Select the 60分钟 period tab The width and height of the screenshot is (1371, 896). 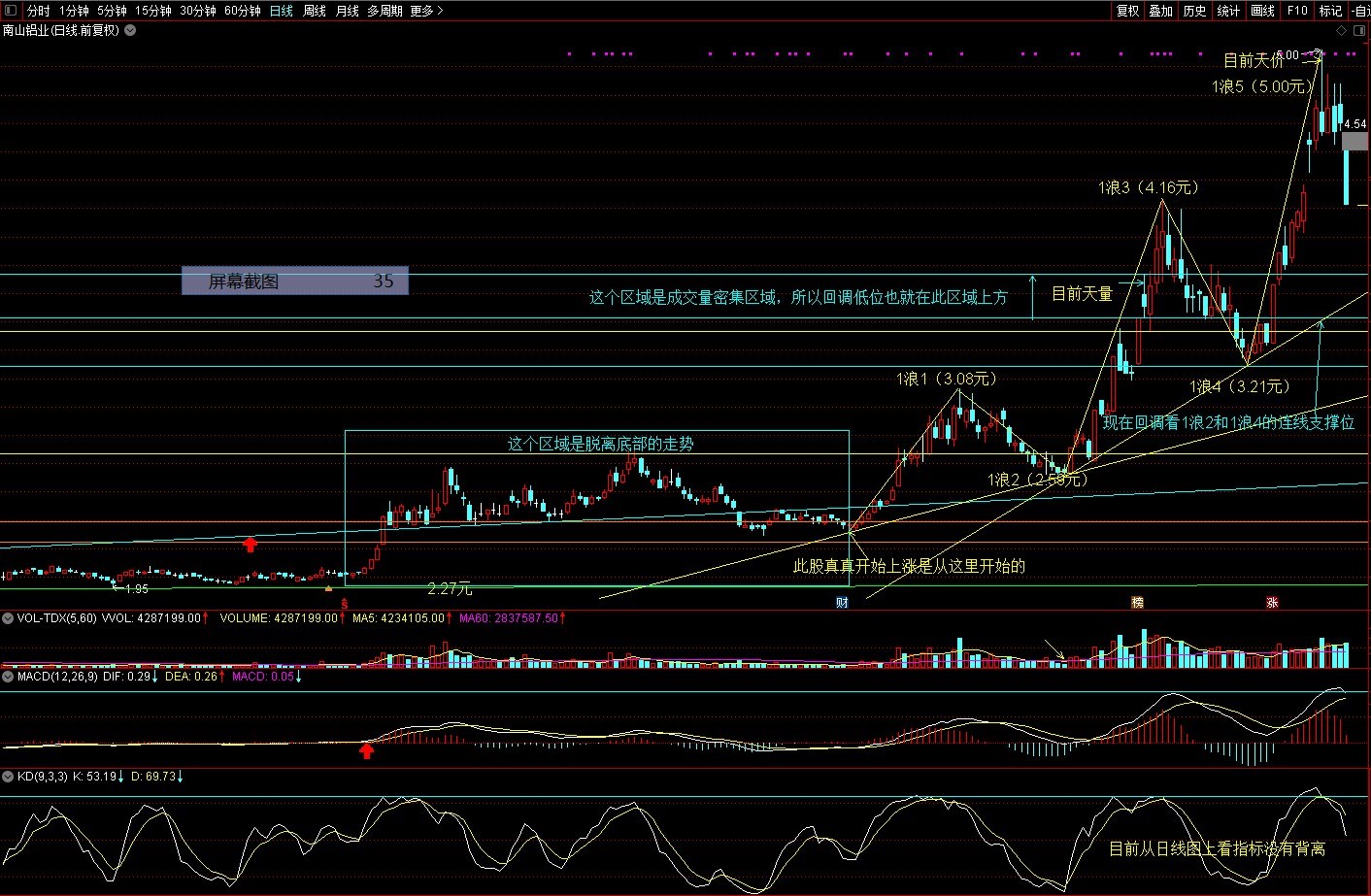click(243, 11)
